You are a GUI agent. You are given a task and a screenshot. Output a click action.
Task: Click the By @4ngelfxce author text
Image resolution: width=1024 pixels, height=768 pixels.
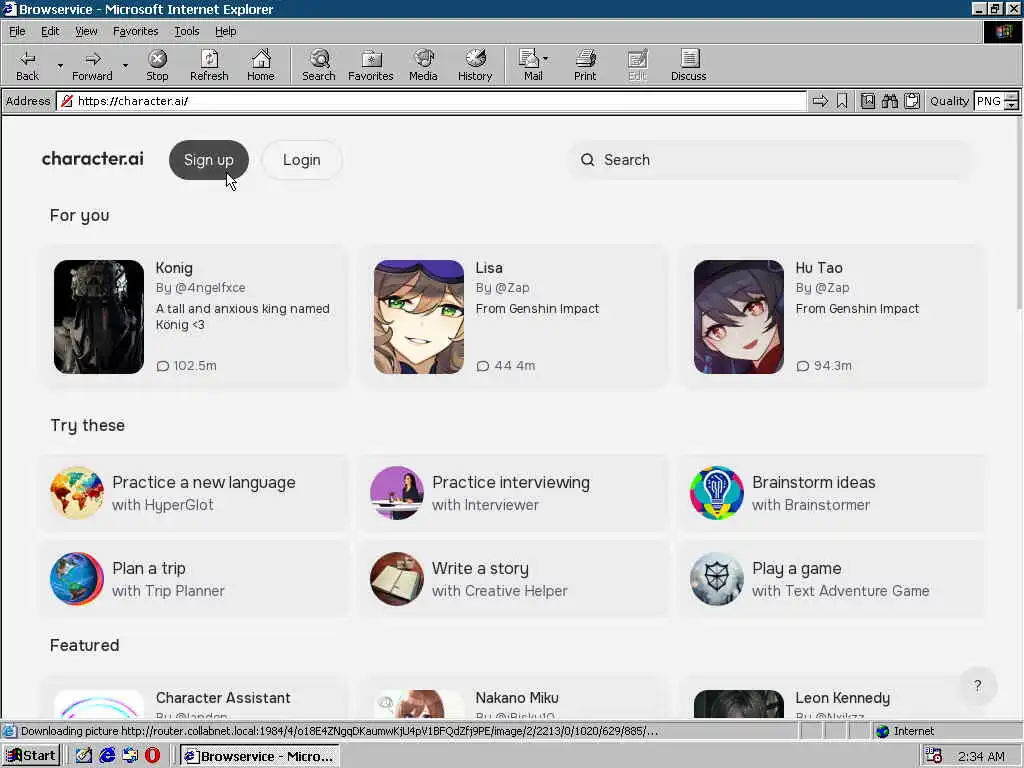pyautogui.click(x=200, y=287)
